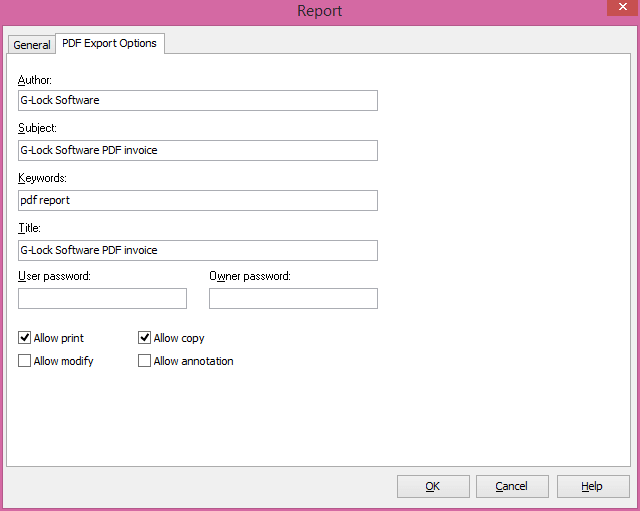640x511 pixels.
Task: Select the PDF Export Options tab
Action: click(x=109, y=43)
